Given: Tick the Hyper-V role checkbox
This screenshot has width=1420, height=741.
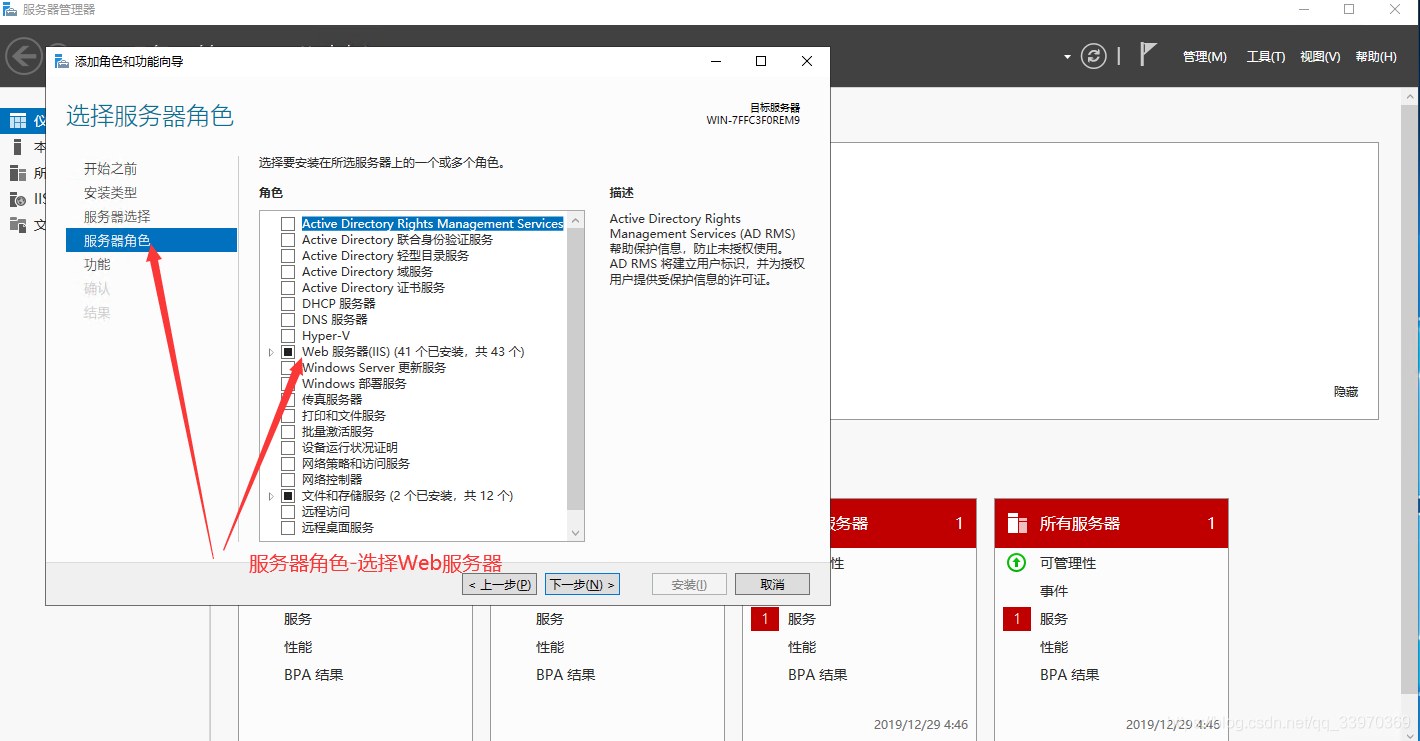Looking at the screenshot, I should (288, 336).
